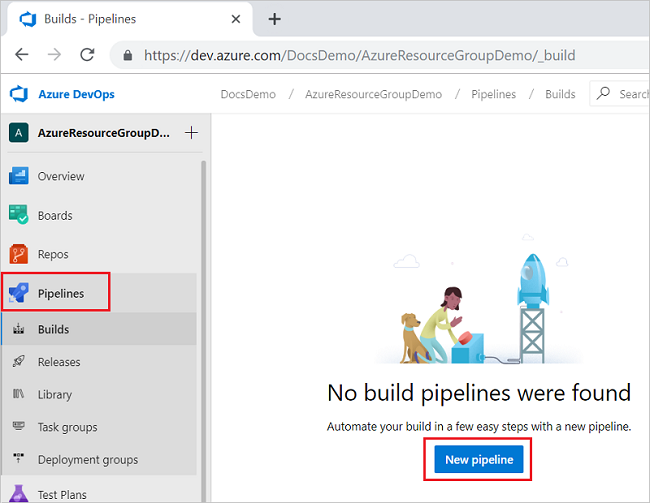
Task: Click the Builds breadcrumb
Action: click(560, 95)
